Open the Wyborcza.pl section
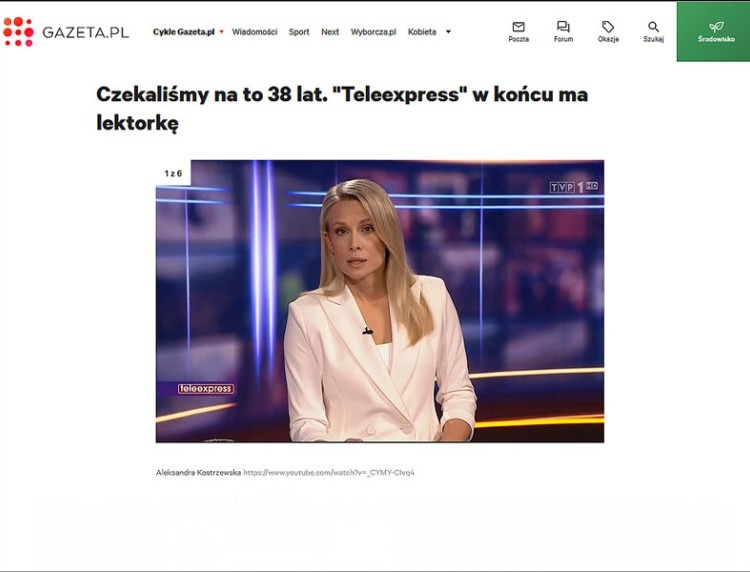This screenshot has height=572, width=750. (374, 32)
